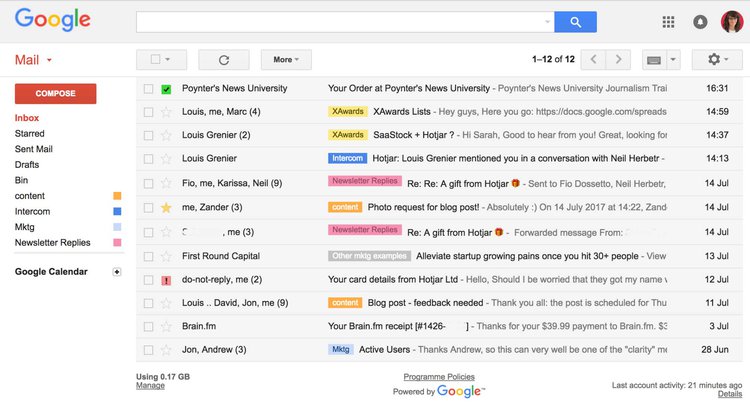Open the Inbox folder
750x416 pixels.
pos(27,118)
